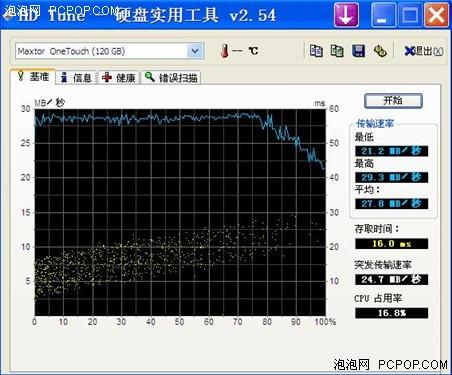Click the 开始 start button
Image resolution: width=452 pixels, height=375 pixels.
393,101
